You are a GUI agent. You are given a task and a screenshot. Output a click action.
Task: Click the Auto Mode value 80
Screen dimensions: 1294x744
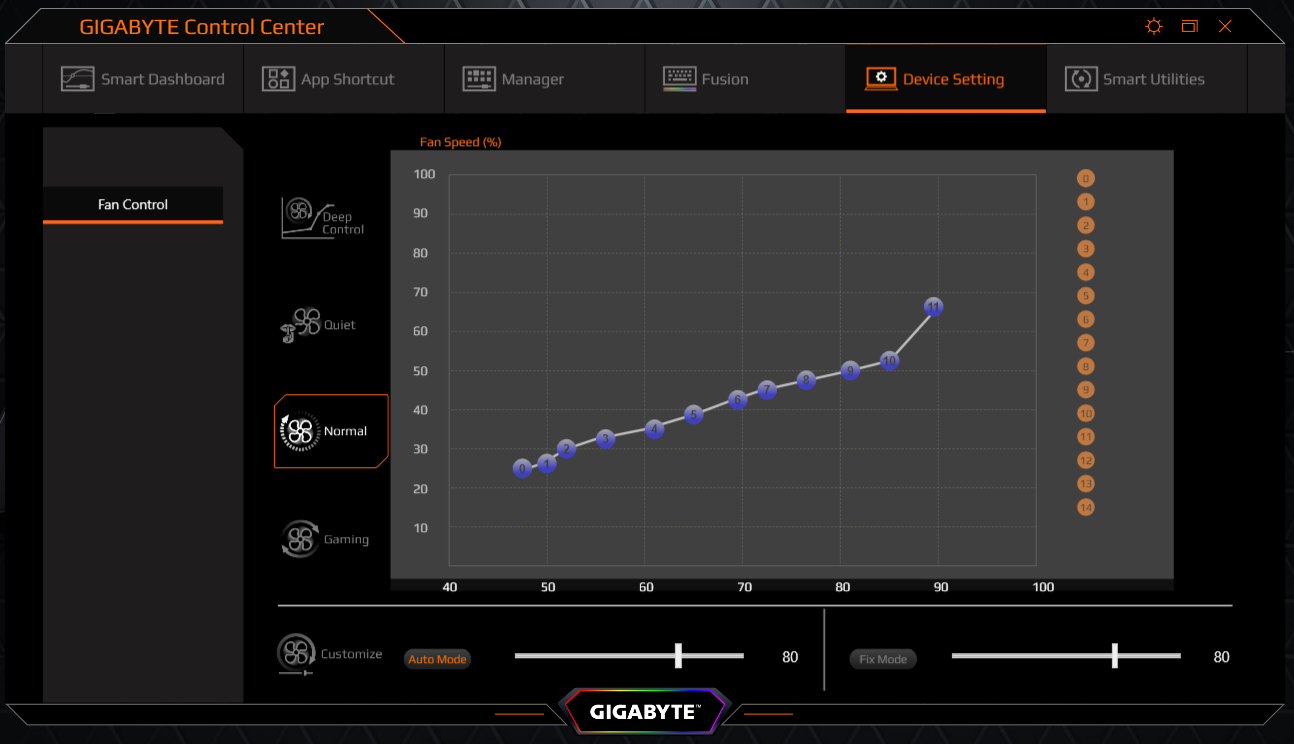[x=790, y=657]
